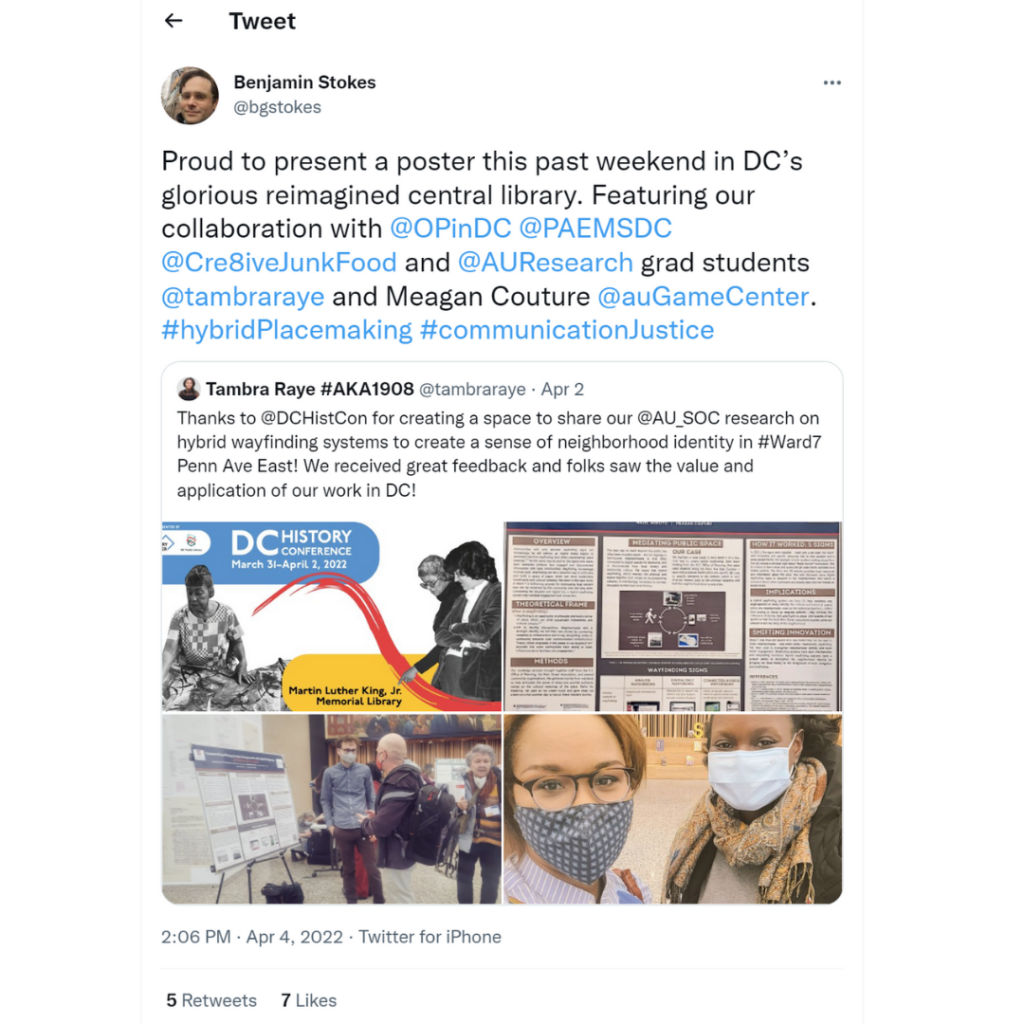
Task: Open the @PAEMSDC mention link
Action: 595,229
